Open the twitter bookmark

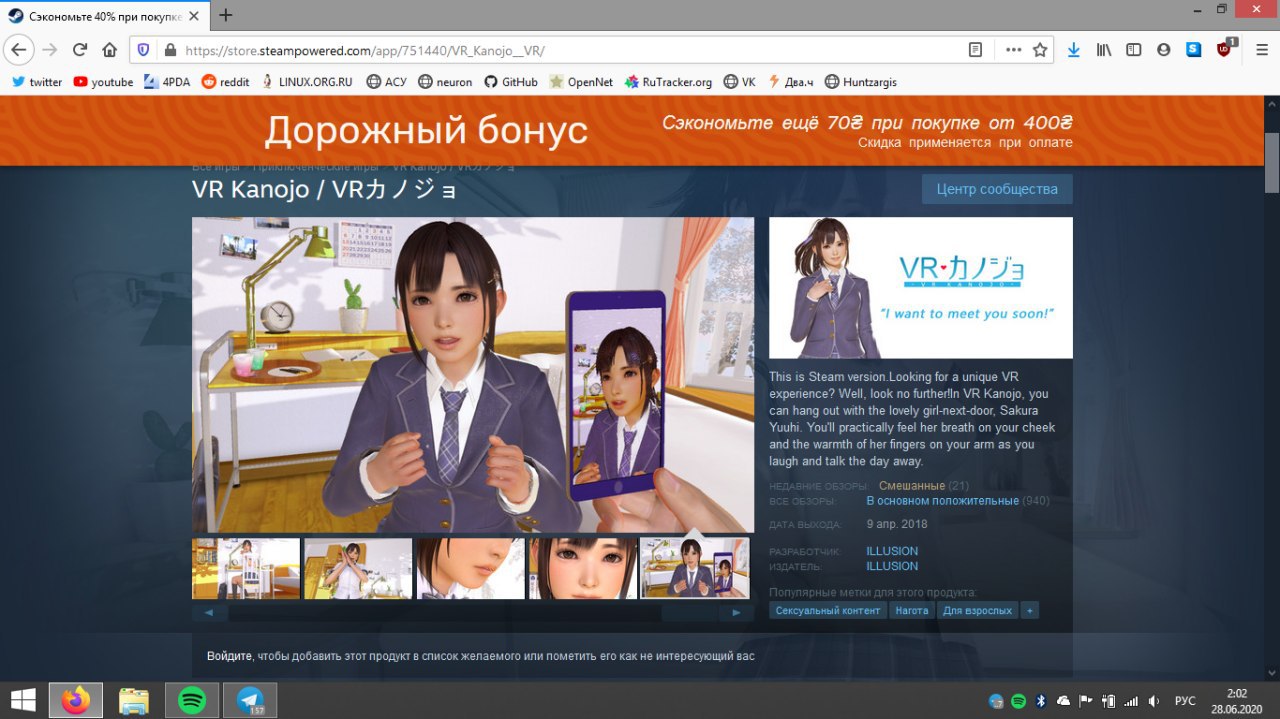37,82
